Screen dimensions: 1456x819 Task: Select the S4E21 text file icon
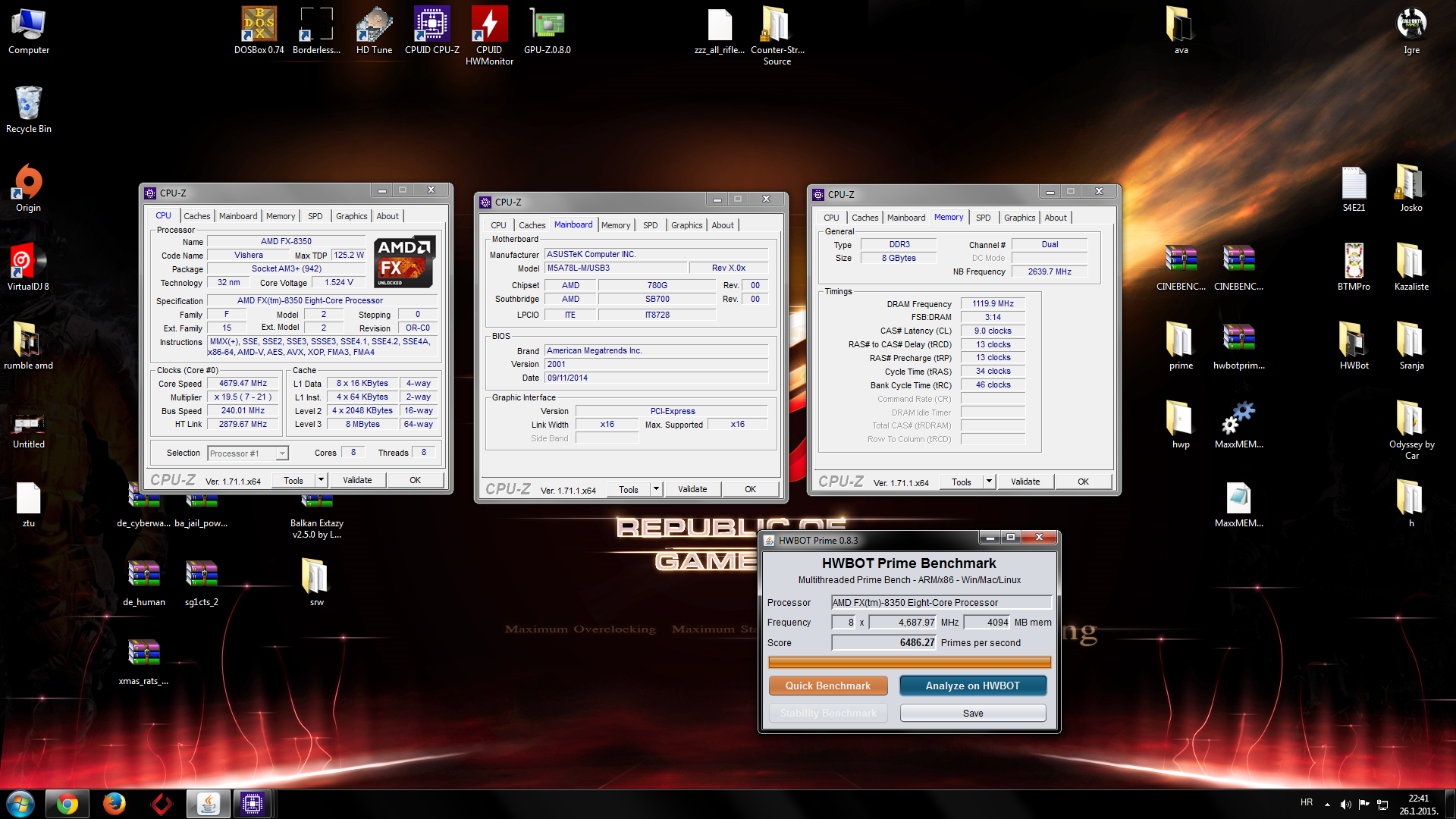[x=1354, y=188]
